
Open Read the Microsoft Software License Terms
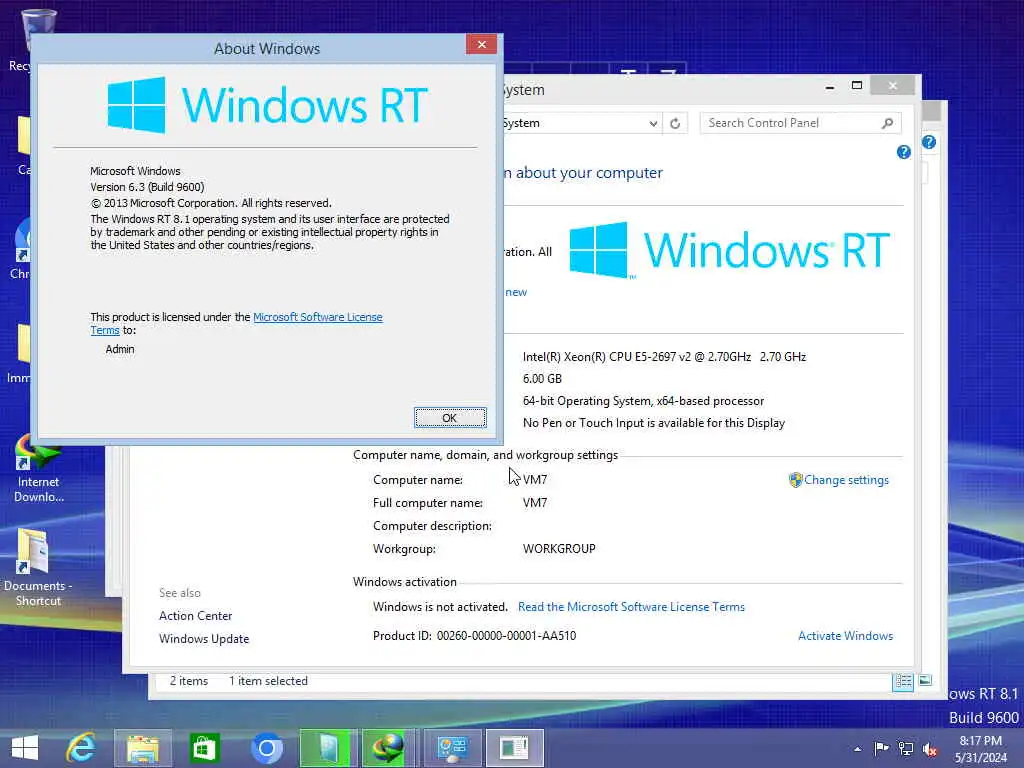pos(631,607)
